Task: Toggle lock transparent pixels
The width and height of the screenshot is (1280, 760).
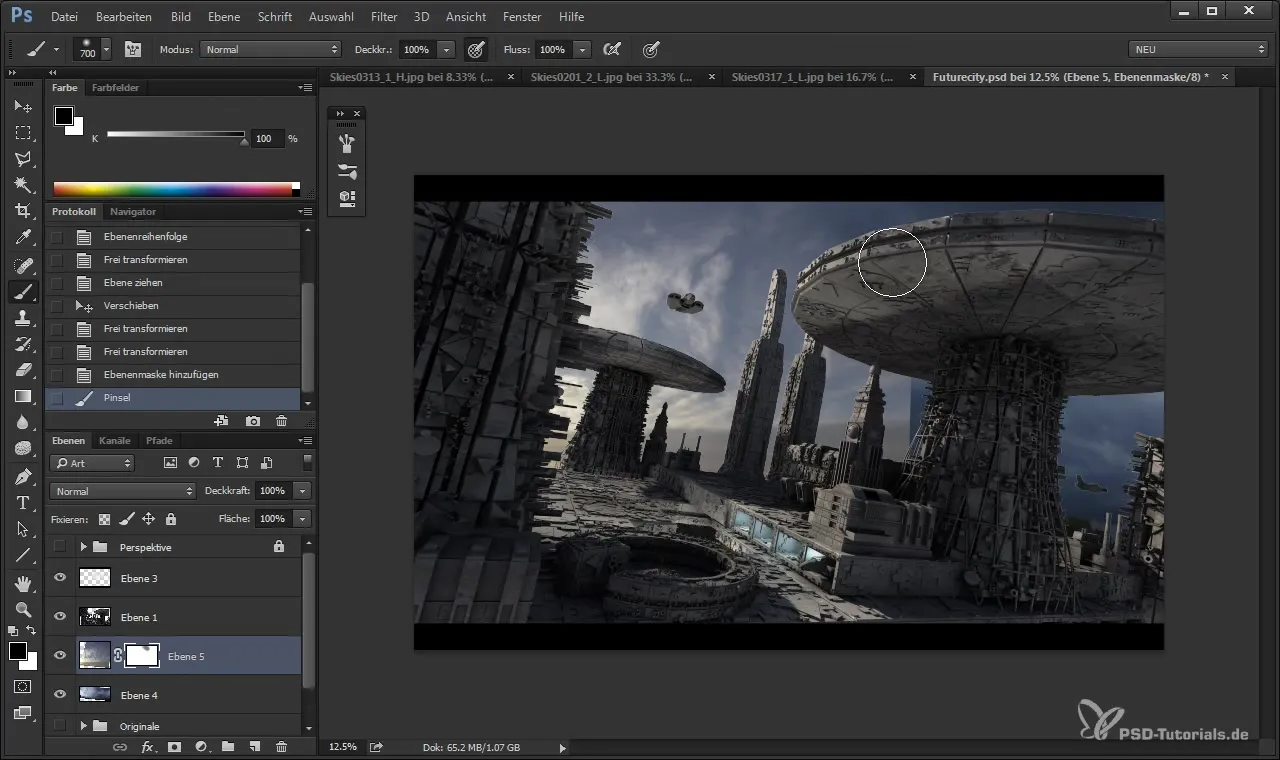Action: coord(104,519)
